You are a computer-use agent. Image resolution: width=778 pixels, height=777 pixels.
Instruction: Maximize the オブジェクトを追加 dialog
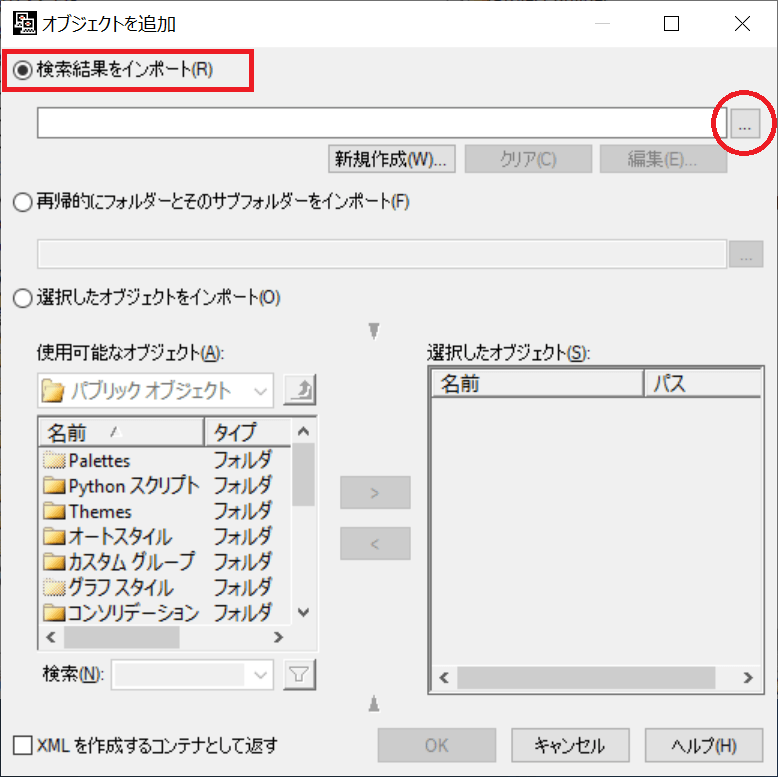coord(671,23)
